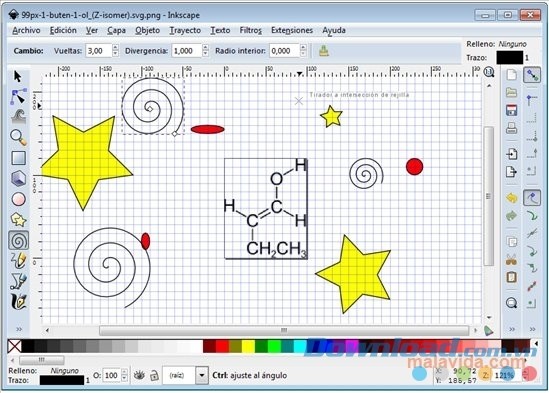
Task: Select the Selector arrow tool
Action: (x=18, y=76)
